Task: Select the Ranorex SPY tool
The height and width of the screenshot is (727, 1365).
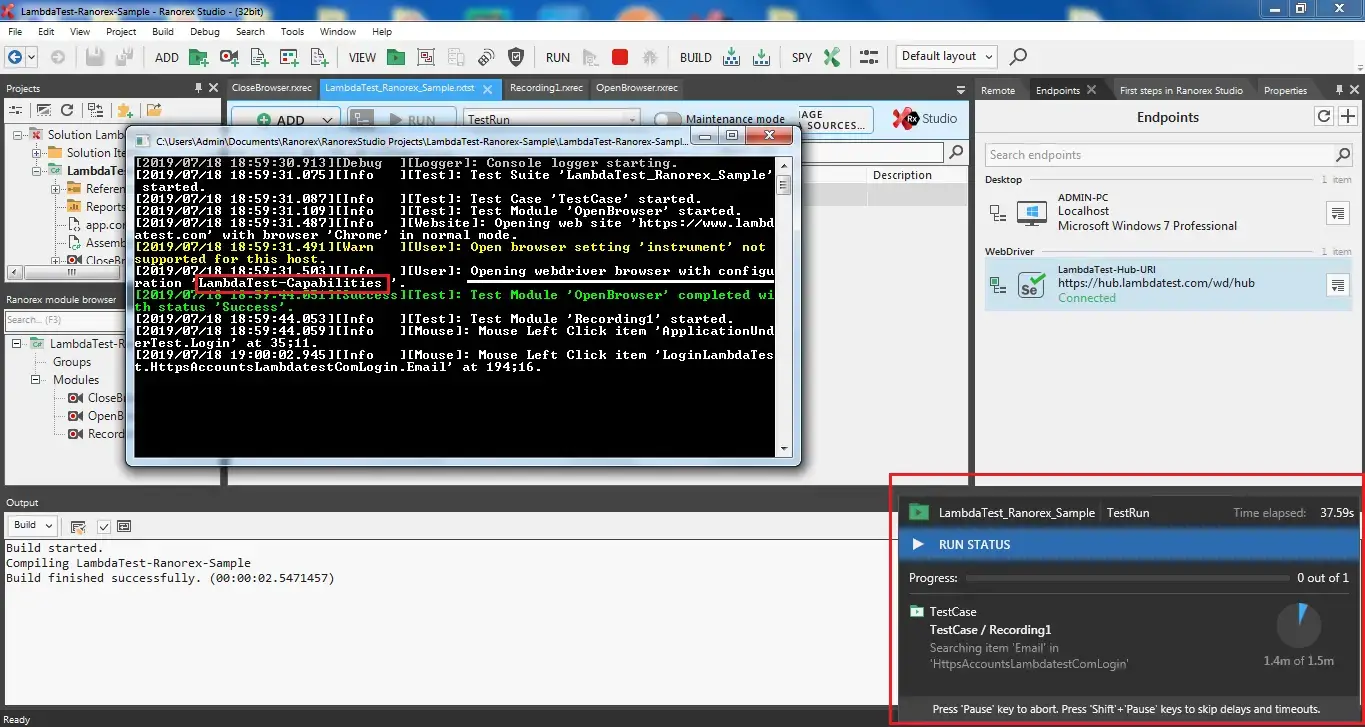Action: [833, 57]
